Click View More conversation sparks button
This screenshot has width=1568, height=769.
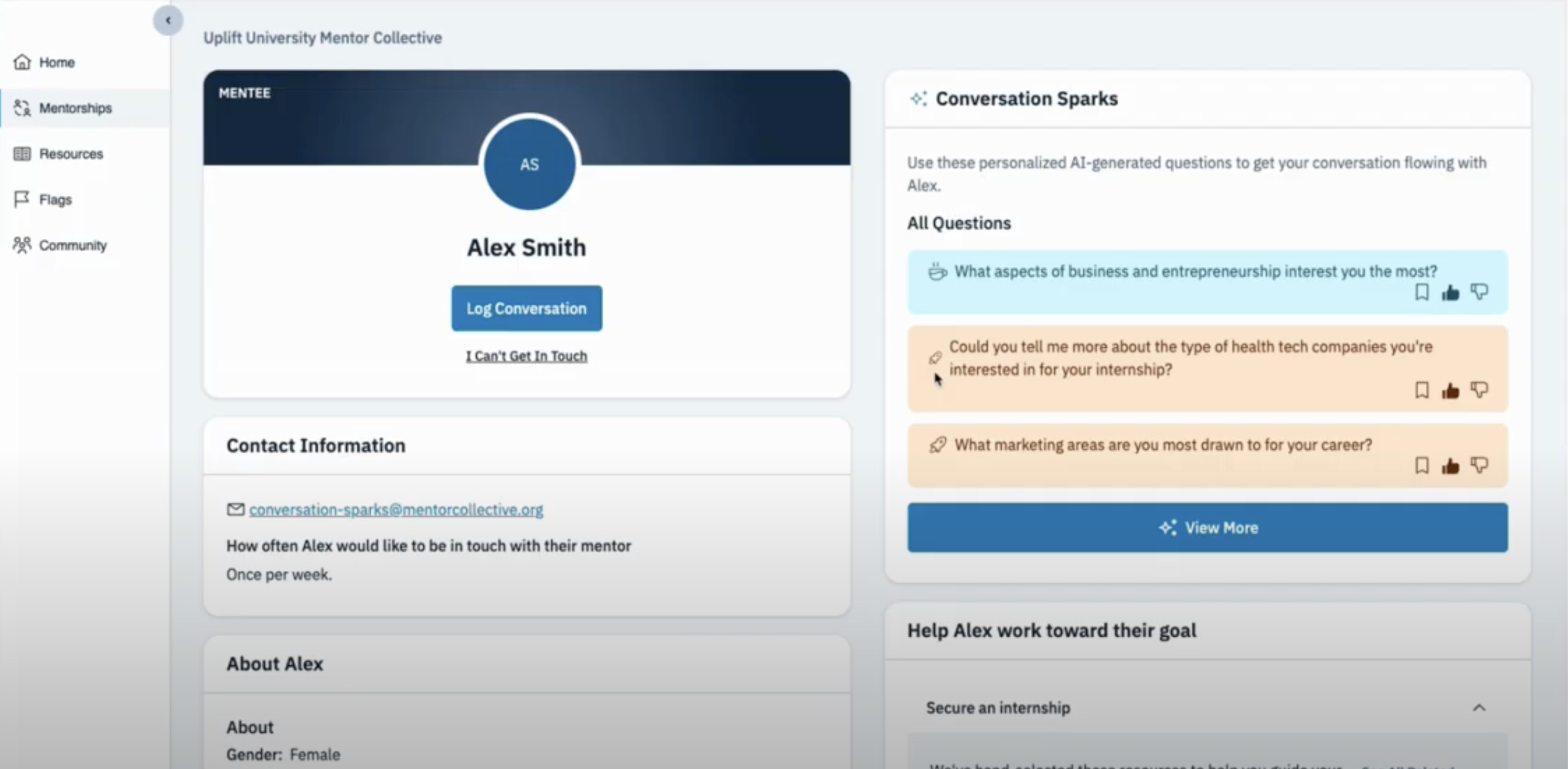point(1208,527)
